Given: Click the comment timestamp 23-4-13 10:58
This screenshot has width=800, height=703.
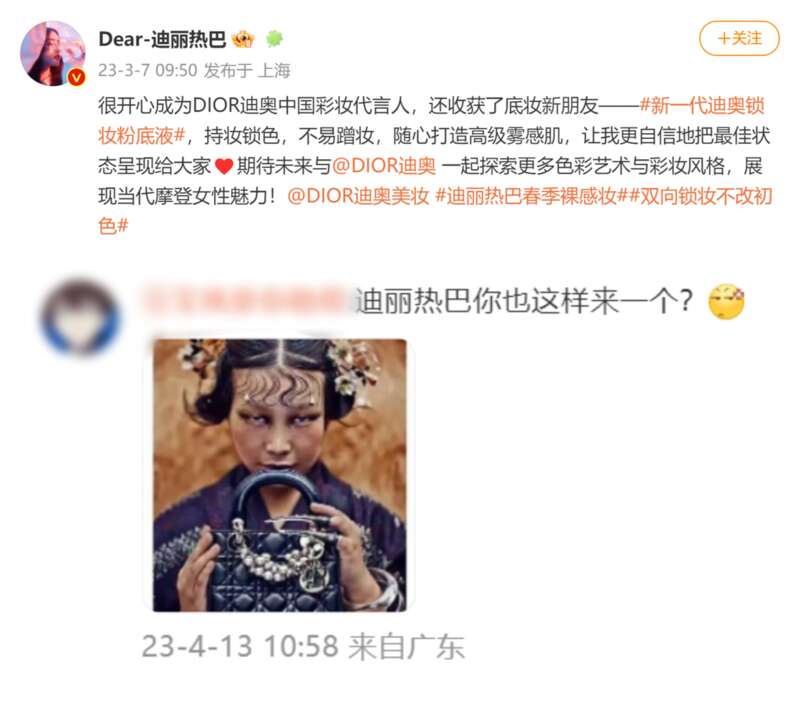Looking at the screenshot, I should point(240,646).
